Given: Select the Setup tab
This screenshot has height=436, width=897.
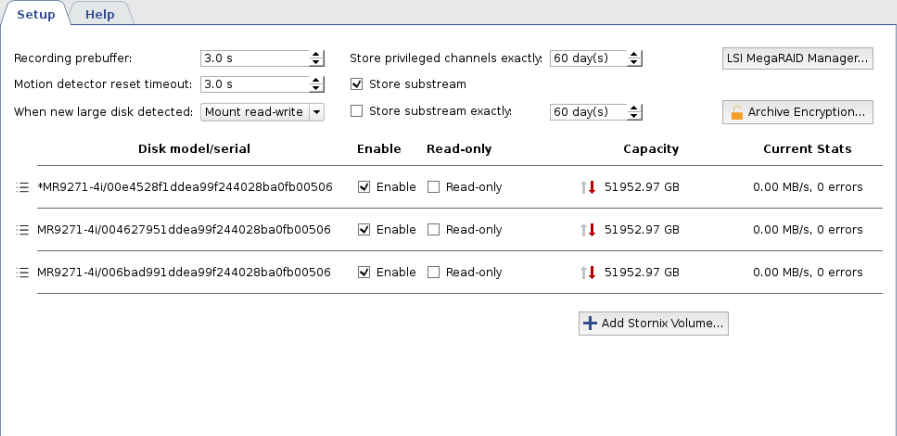Looking at the screenshot, I should 36,14.
